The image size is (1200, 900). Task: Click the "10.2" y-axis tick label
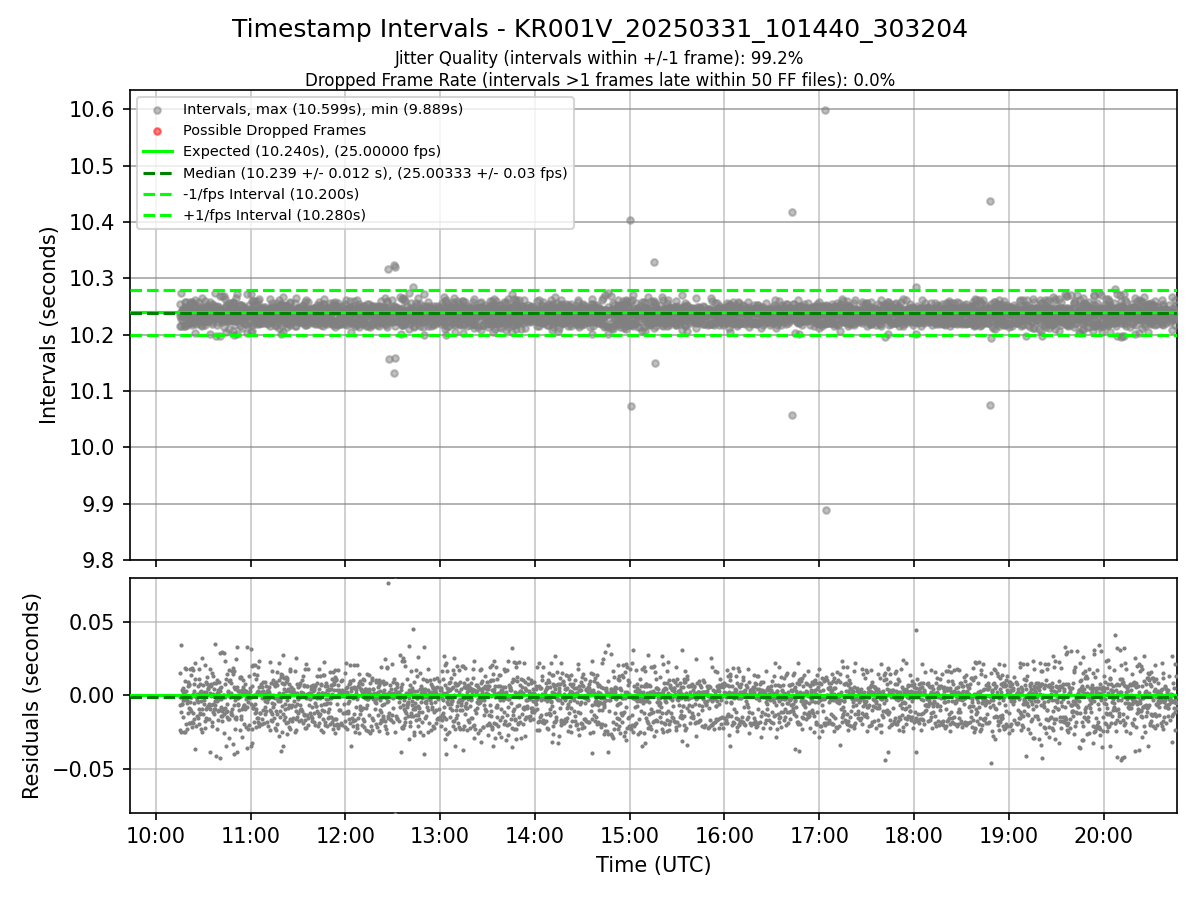point(92,335)
